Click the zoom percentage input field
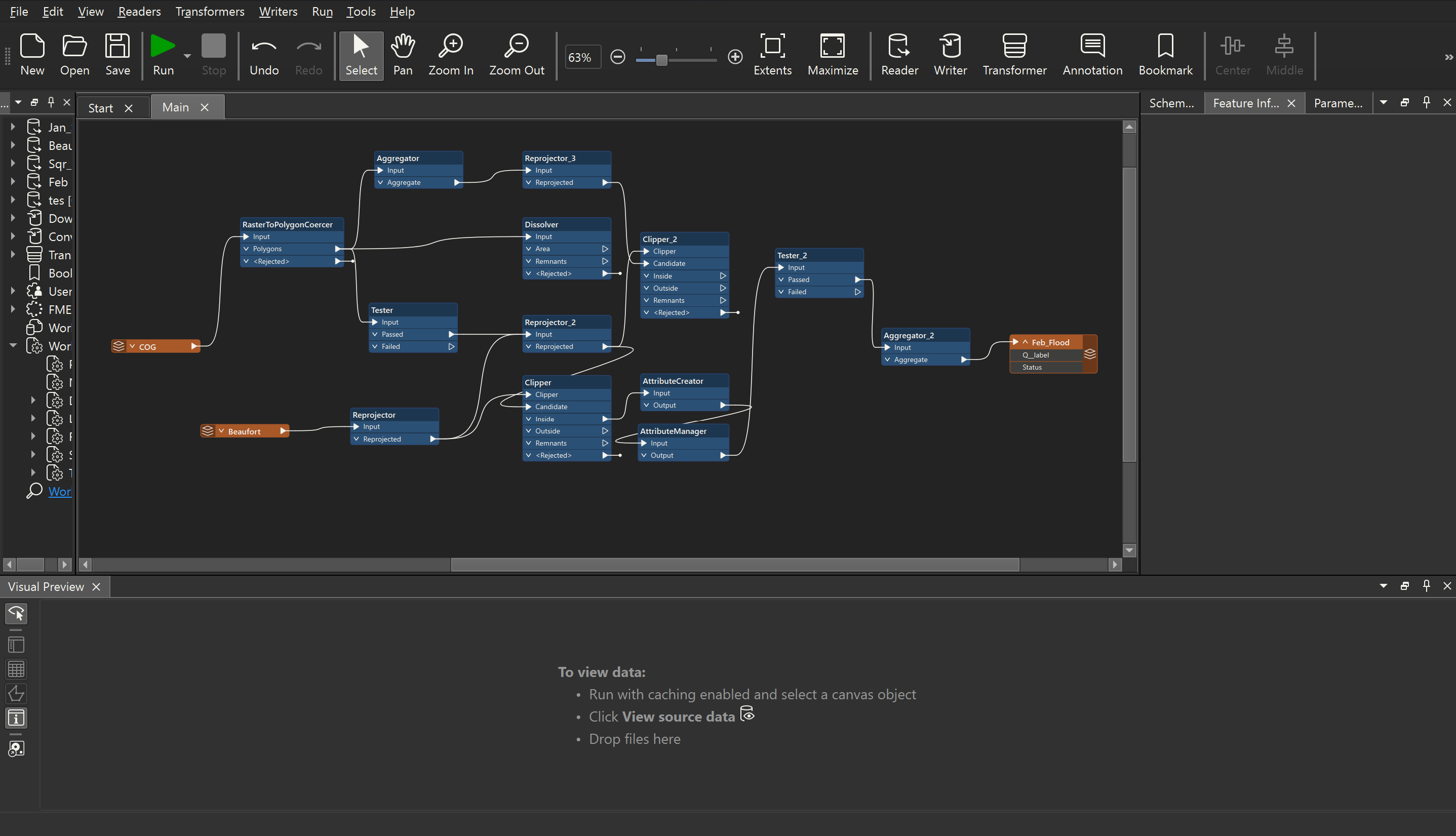The height and width of the screenshot is (836, 1456). [x=582, y=57]
